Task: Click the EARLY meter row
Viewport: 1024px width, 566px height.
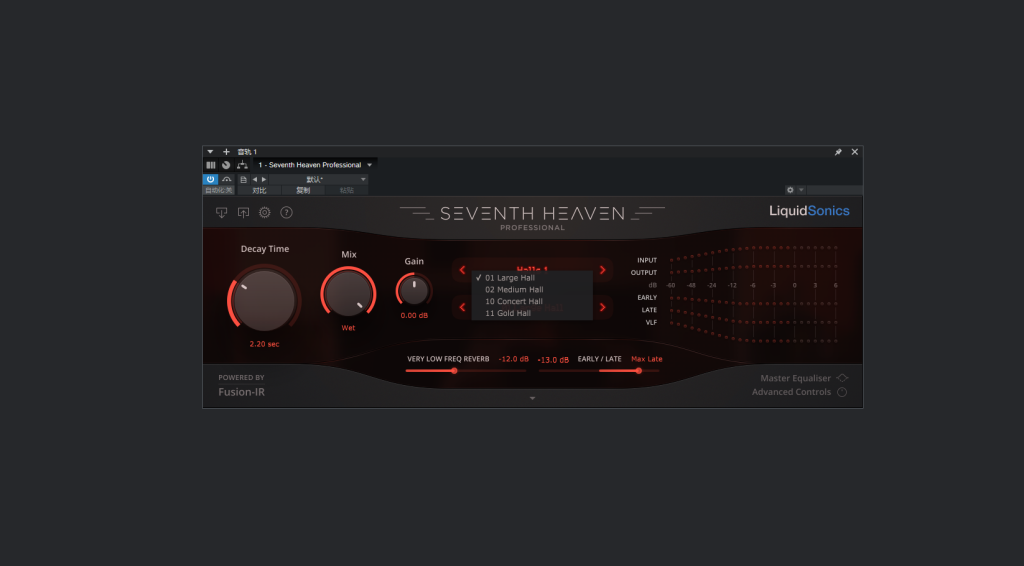Action: click(737, 298)
